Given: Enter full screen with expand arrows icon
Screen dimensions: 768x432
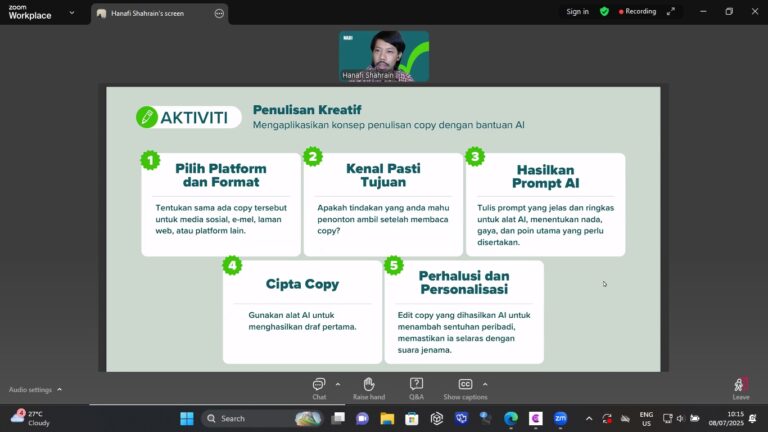Looking at the screenshot, I should (671, 12).
